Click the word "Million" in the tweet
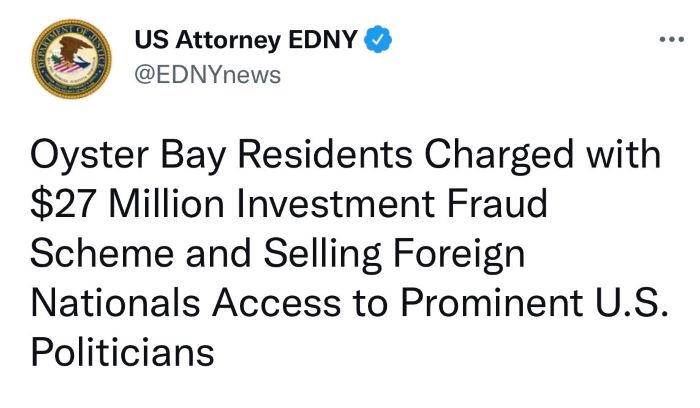This screenshot has height=408, width=700. point(166,203)
